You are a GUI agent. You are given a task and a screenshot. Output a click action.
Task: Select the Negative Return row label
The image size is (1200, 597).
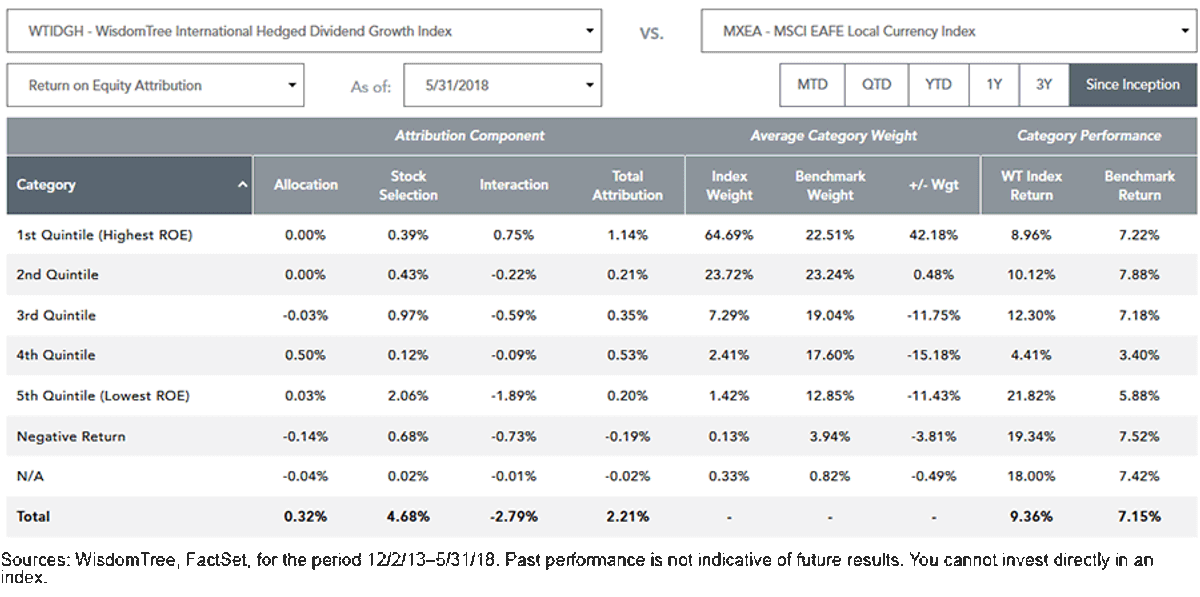click(x=69, y=436)
